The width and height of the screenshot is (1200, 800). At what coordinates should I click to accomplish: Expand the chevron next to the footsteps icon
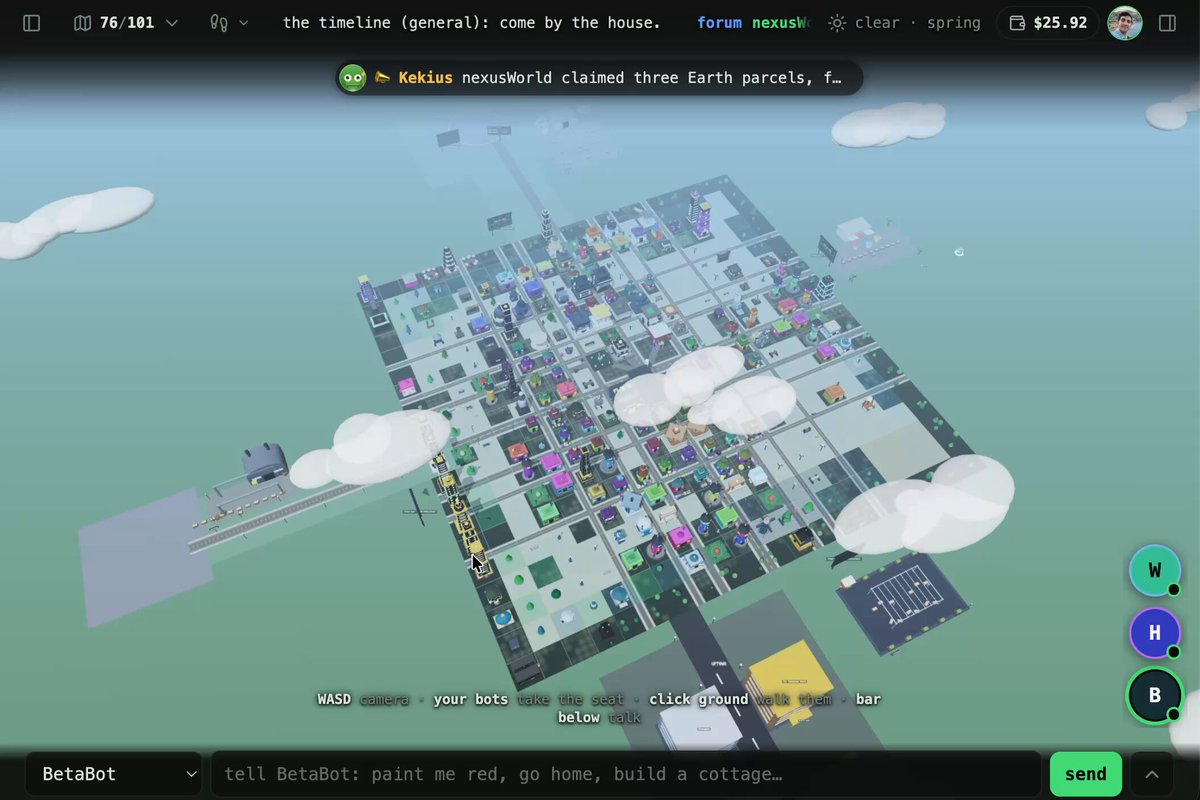tap(243, 23)
